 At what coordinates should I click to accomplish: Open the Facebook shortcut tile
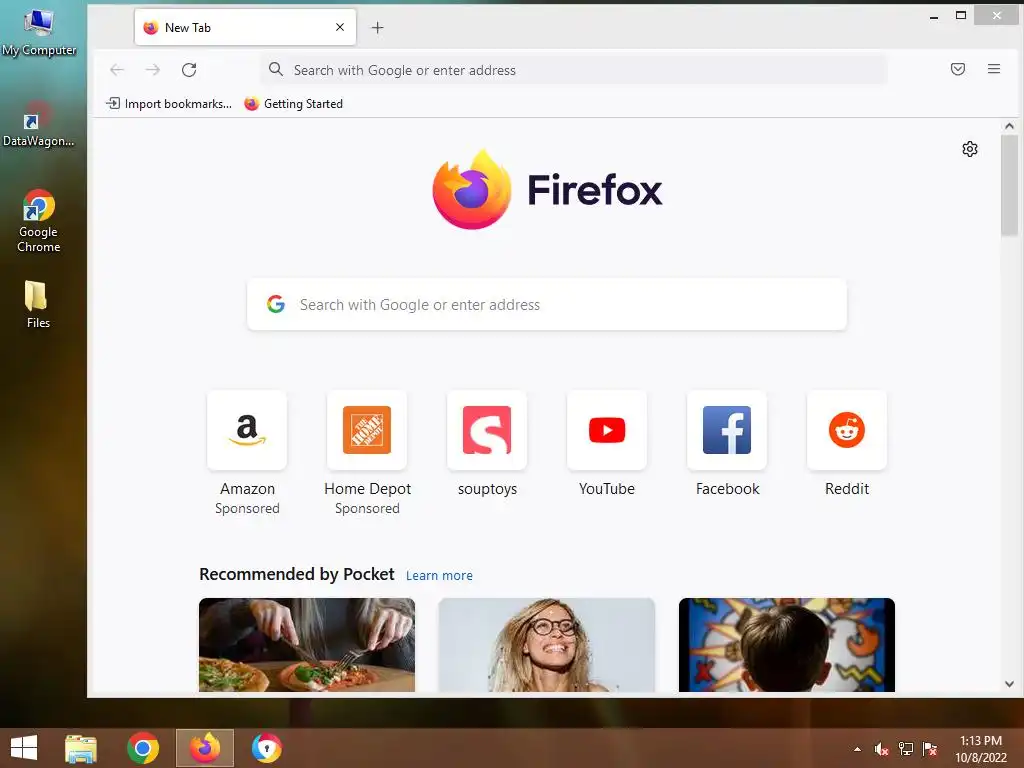tap(727, 430)
